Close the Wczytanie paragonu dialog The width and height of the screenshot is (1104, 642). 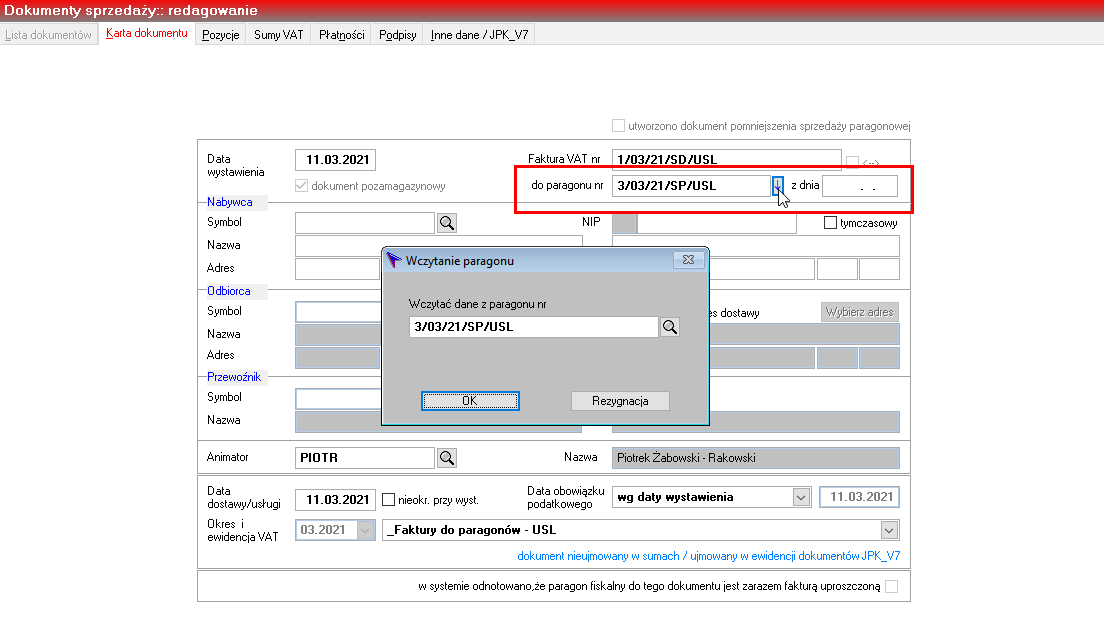688,260
